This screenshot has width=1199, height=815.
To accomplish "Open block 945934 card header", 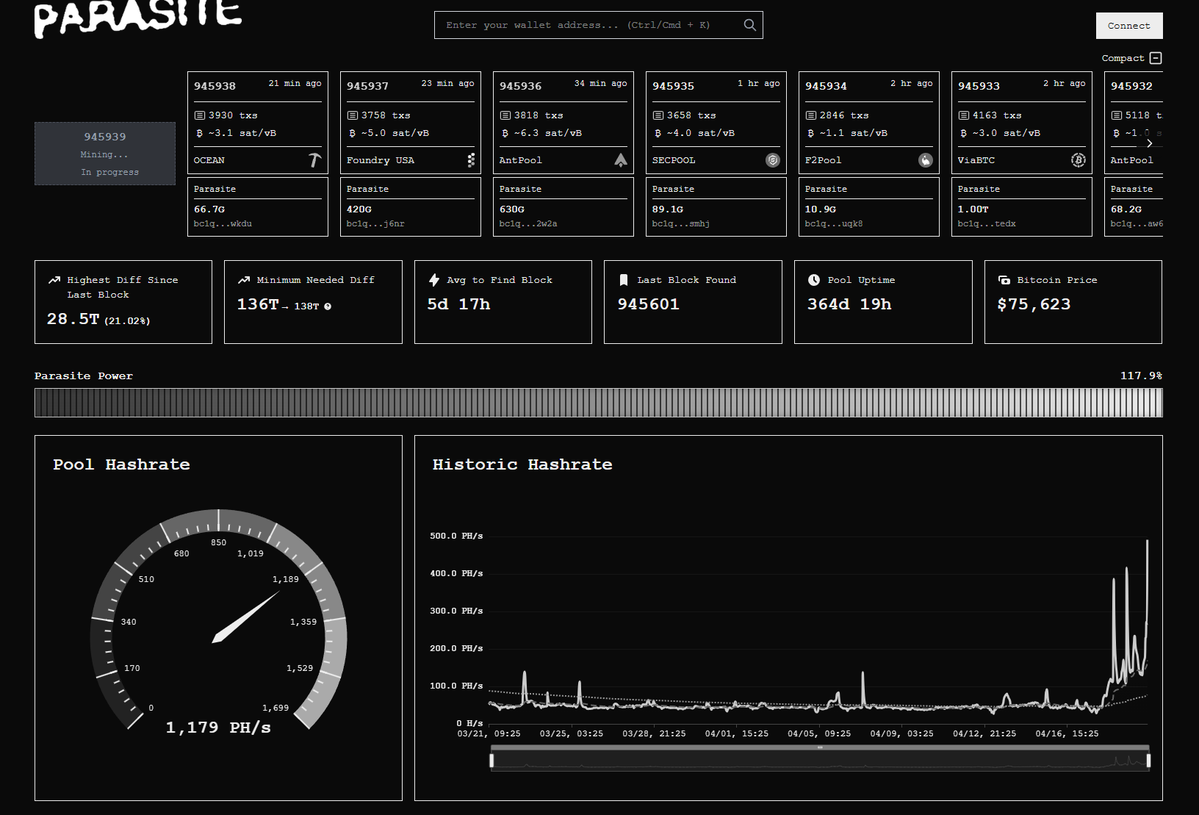I will [x=869, y=85].
